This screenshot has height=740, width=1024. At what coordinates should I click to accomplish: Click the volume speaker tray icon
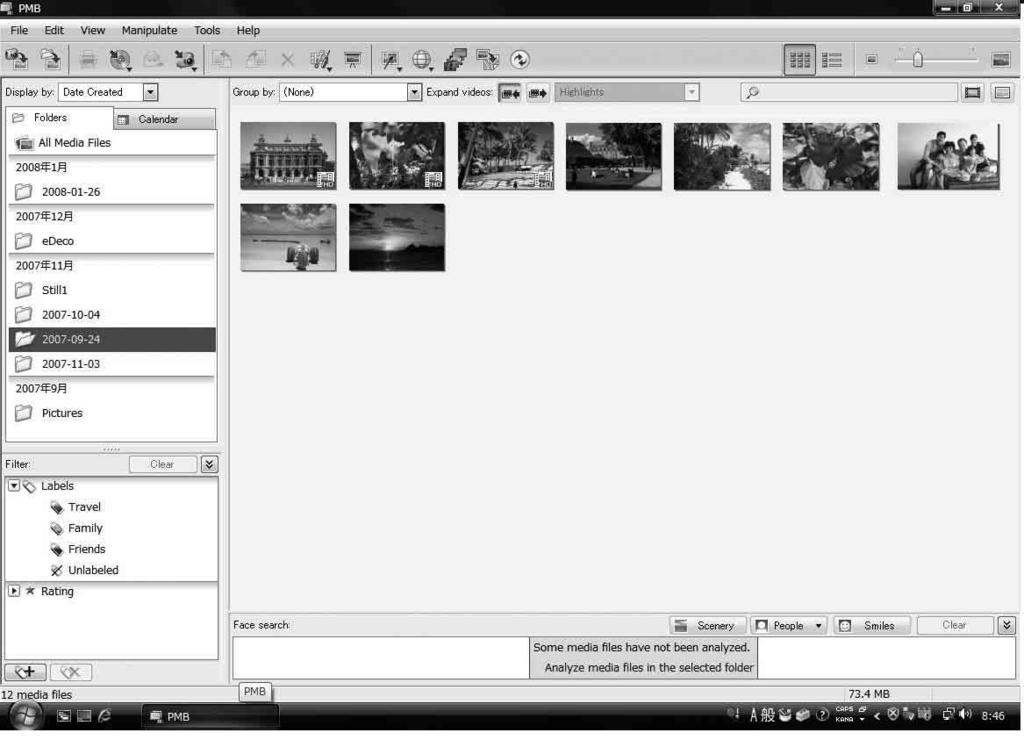point(966,715)
